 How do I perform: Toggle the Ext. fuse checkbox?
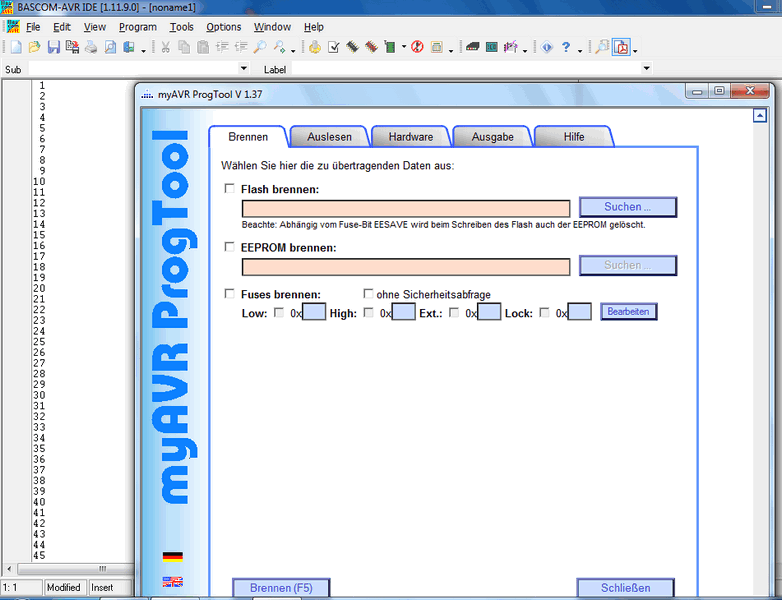point(454,313)
